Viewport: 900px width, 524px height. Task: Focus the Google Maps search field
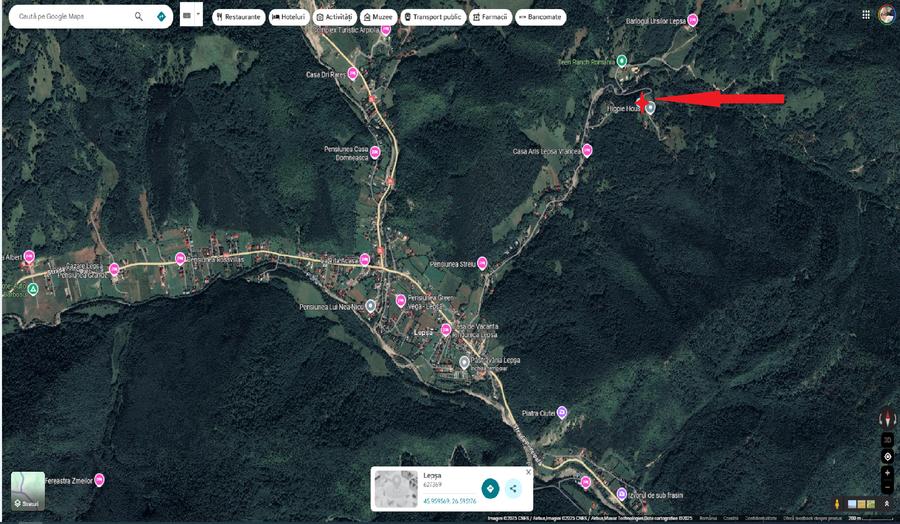coord(68,17)
